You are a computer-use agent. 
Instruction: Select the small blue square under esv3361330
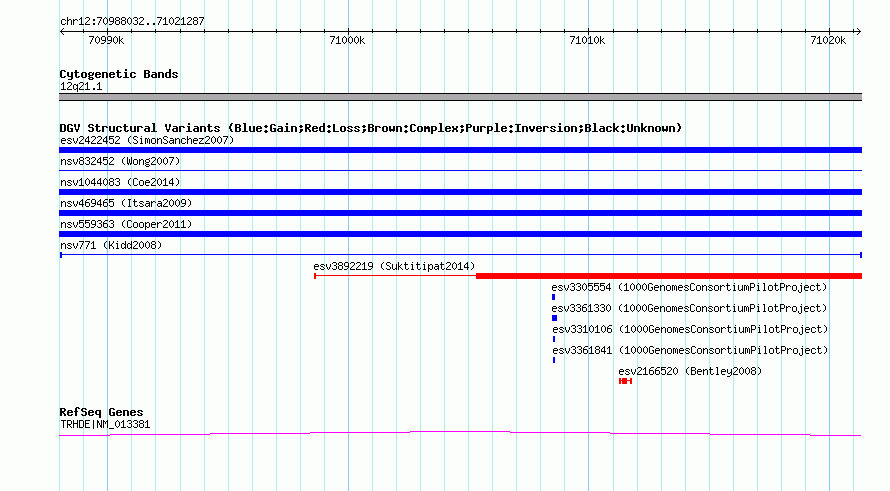[555, 318]
